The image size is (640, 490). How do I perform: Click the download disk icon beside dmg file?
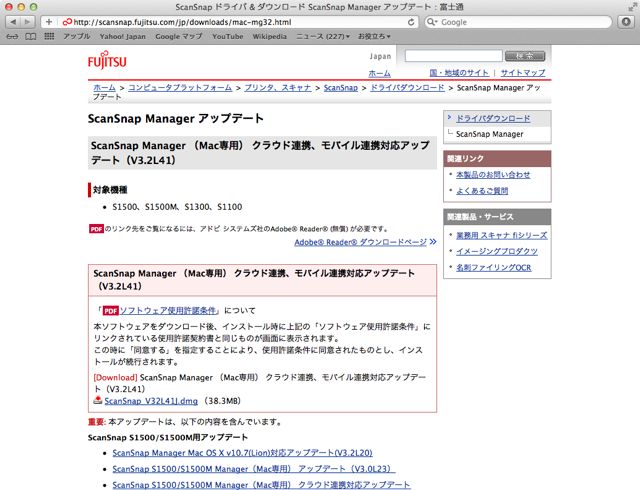pyautogui.click(x=98, y=400)
